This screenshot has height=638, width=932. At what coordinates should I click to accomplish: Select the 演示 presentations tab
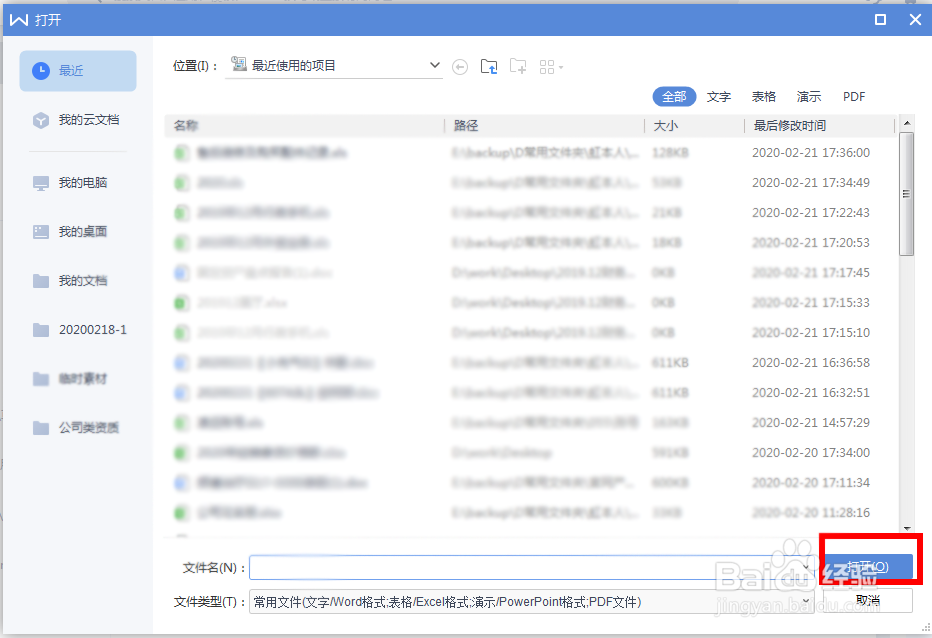tap(808, 96)
